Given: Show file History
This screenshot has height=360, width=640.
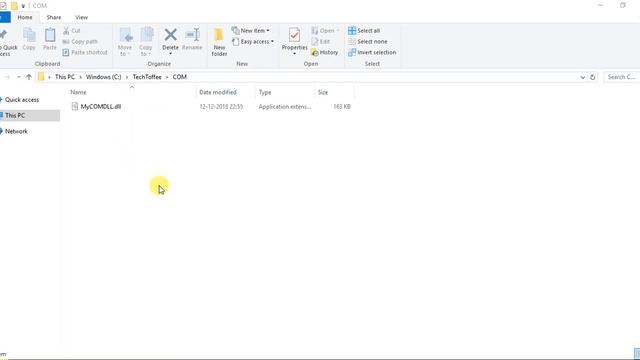Looking at the screenshot, I should 324,52.
